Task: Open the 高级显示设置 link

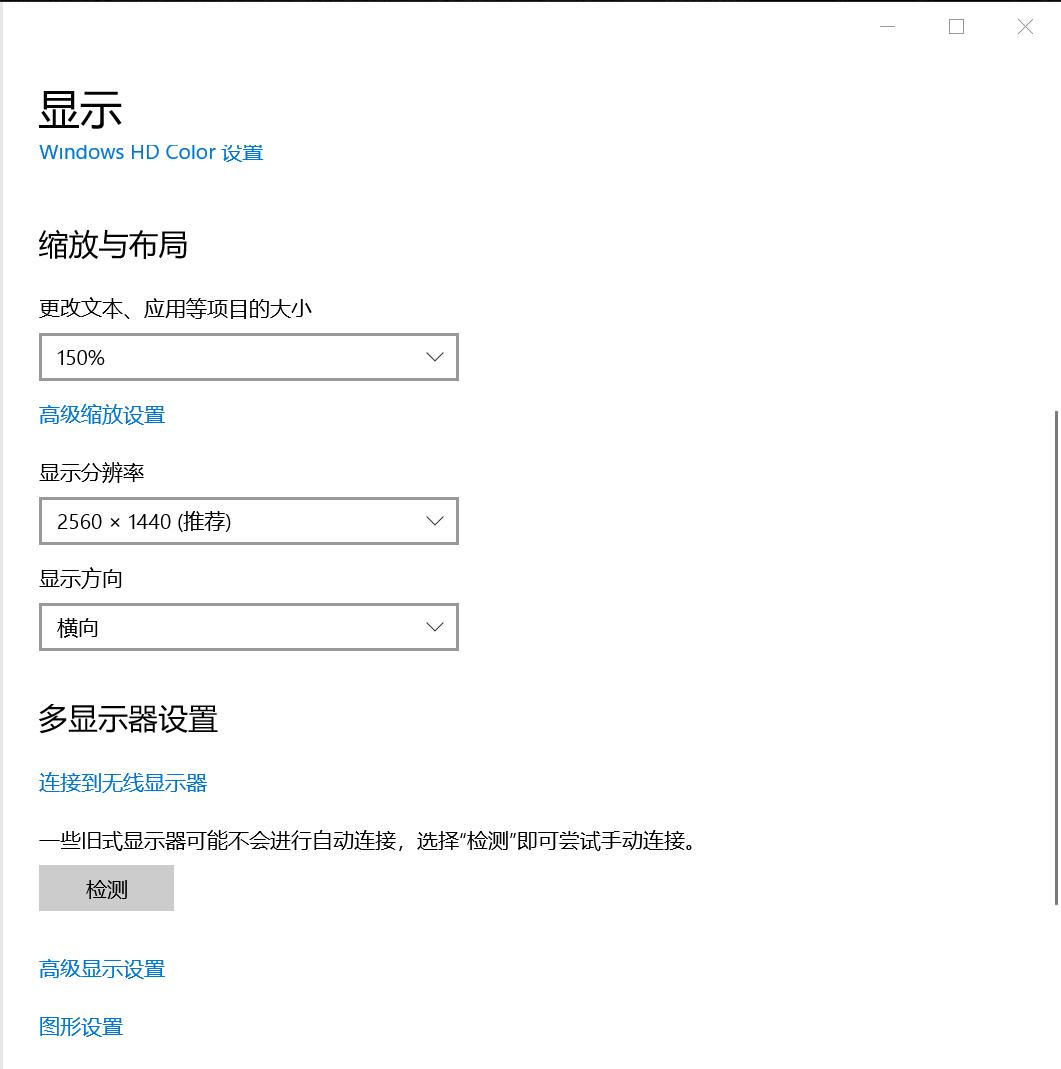Action: pyautogui.click(x=102, y=968)
